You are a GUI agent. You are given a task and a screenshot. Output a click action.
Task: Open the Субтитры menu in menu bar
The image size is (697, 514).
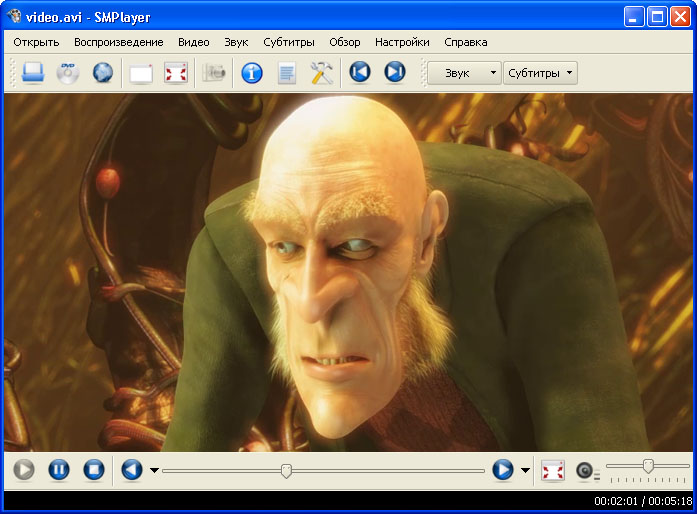coord(289,42)
